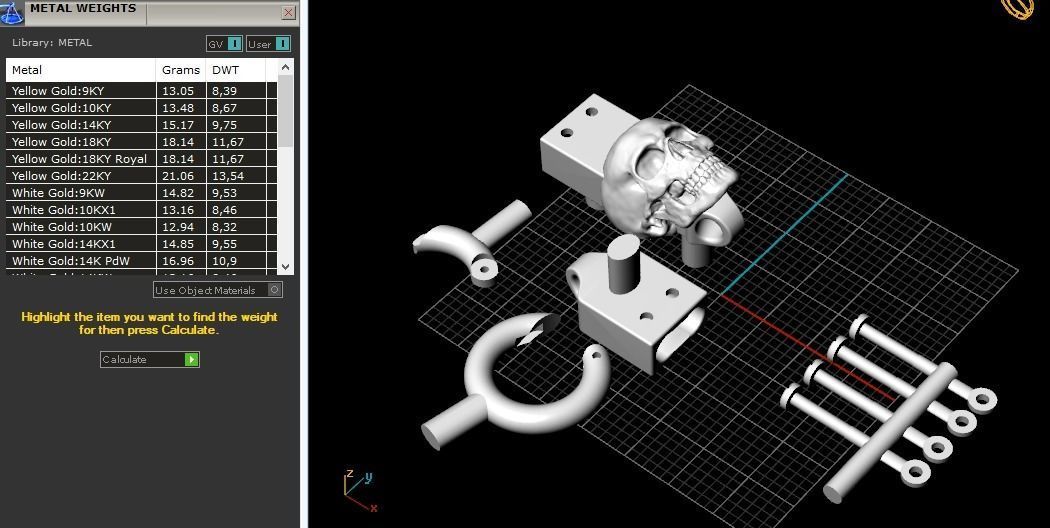The width and height of the screenshot is (1050, 528).
Task: Click the Metal Weights scale icon
Action: click(11, 13)
